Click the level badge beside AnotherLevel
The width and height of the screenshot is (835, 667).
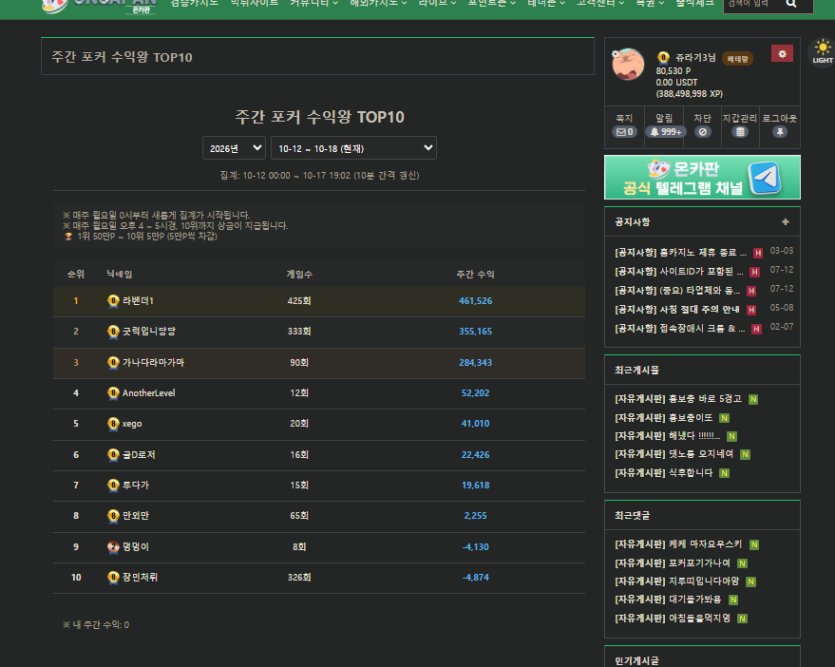(113, 393)
